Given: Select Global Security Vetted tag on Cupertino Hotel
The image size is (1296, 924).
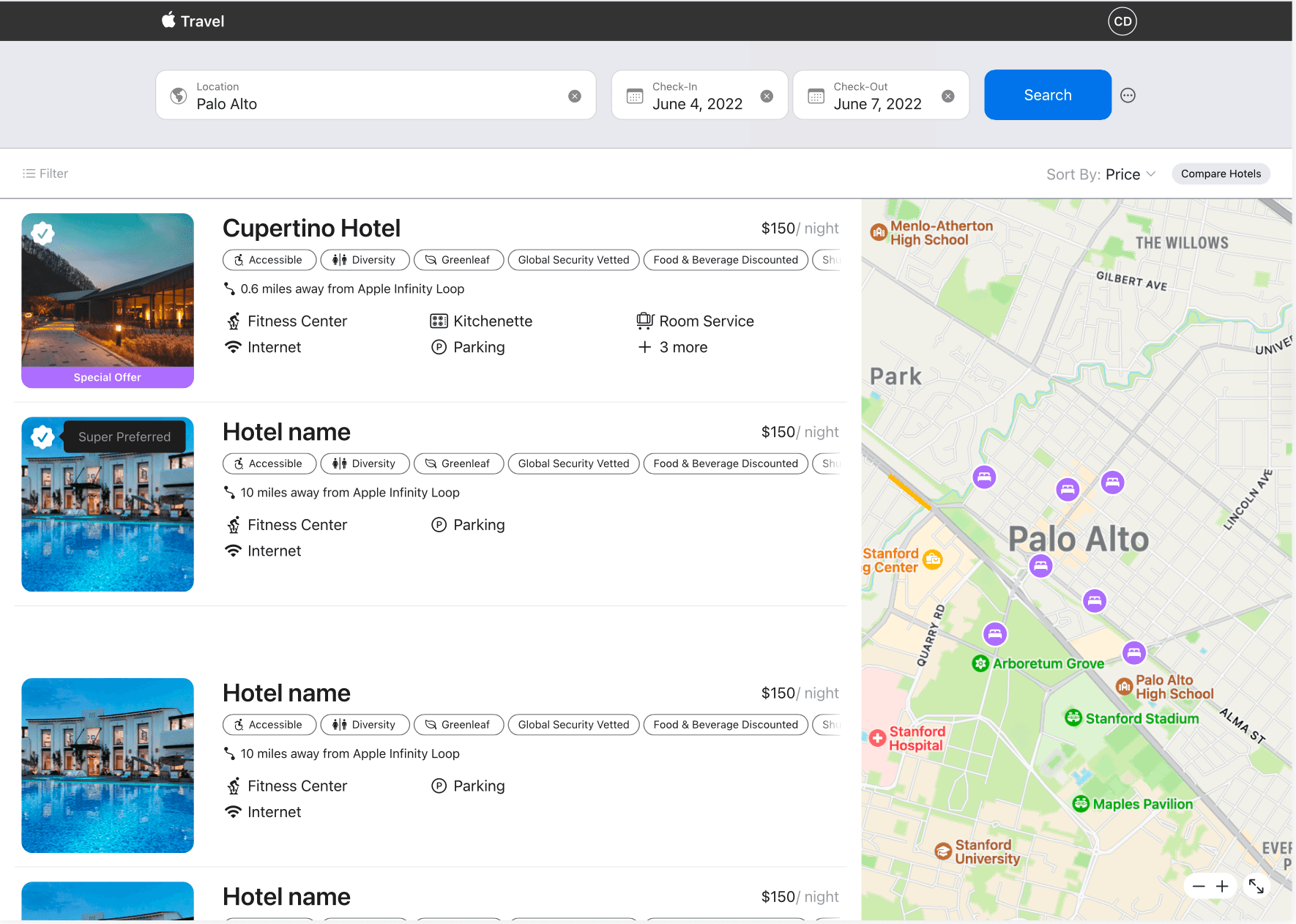Looking at the screenshot, I should [573, 260].
